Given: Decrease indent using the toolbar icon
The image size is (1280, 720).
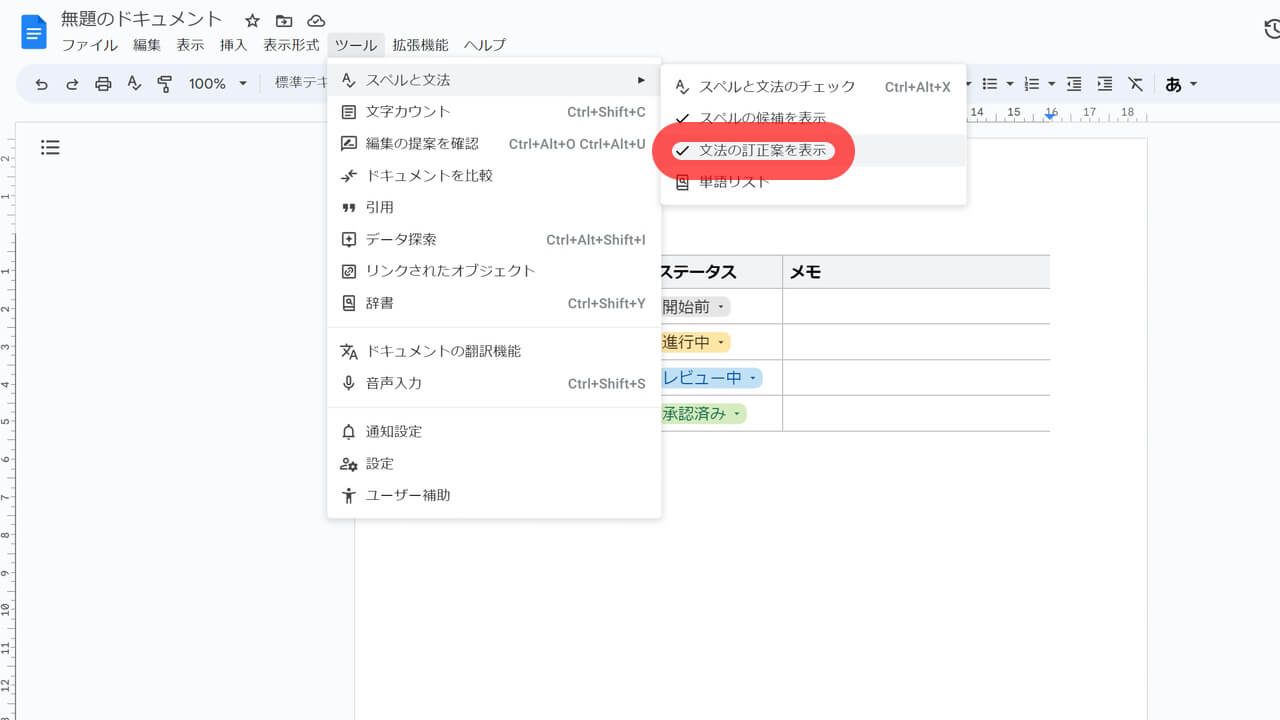Looking at the screenshot, I should [1074, 84].
